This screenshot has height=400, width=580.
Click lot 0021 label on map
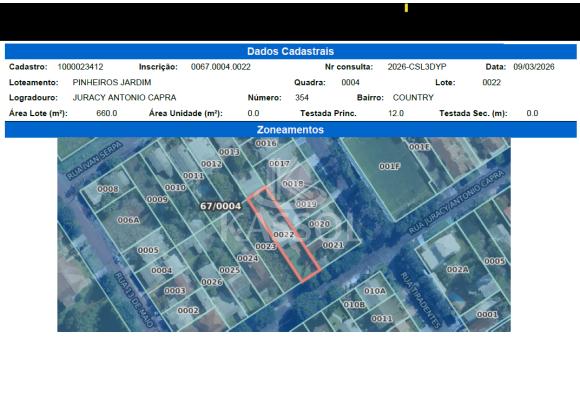tap(333, 245)
